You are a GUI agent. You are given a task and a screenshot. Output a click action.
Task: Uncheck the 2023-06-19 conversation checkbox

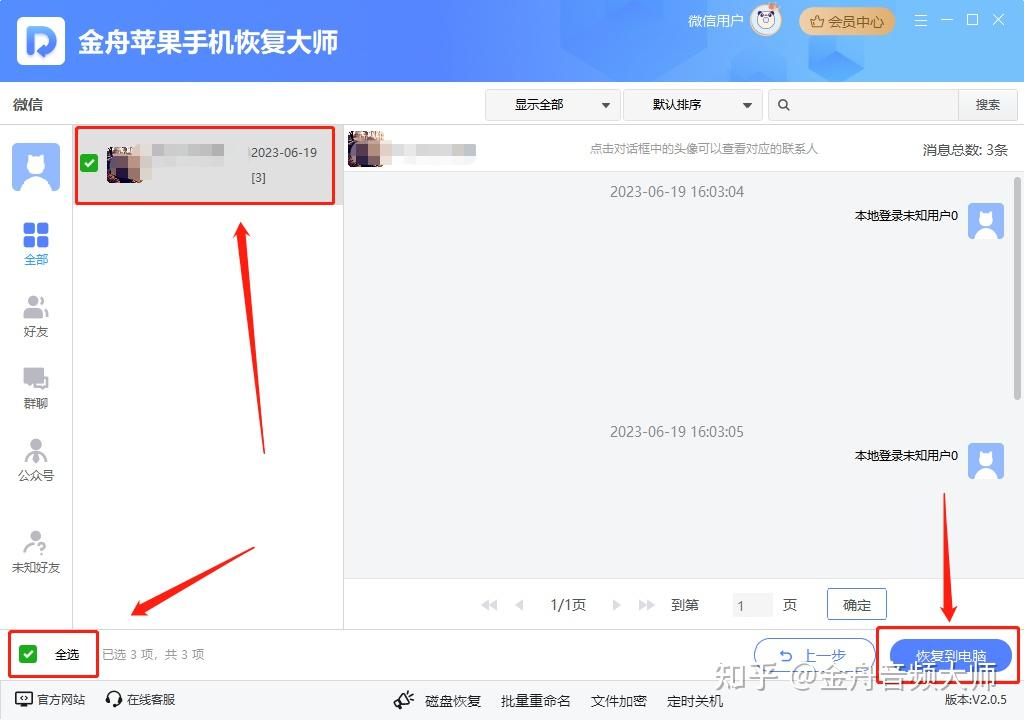tap(89, 163)
